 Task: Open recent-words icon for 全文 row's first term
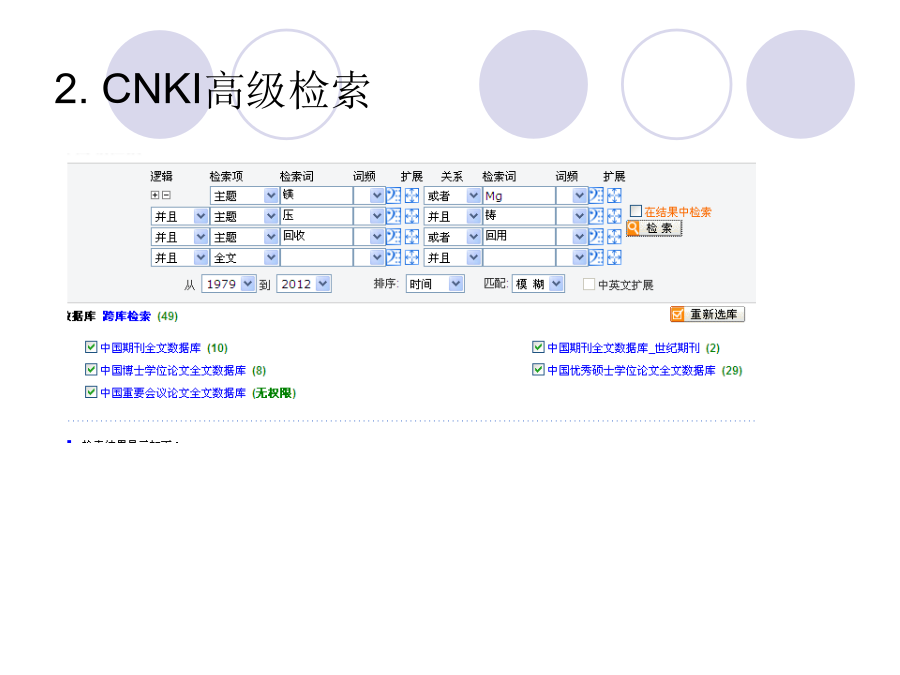[x=393, y=258]
